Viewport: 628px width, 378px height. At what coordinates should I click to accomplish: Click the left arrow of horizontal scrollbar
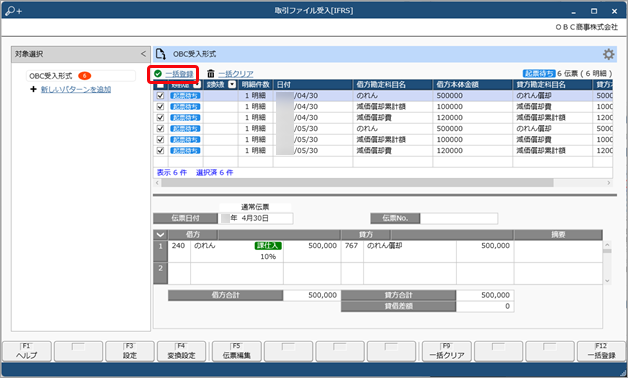pyautogui.click(x=157, y=183)
